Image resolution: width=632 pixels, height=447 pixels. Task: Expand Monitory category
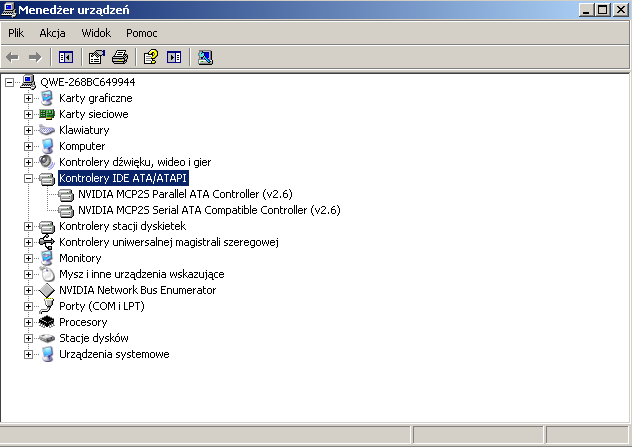[28, 258]
